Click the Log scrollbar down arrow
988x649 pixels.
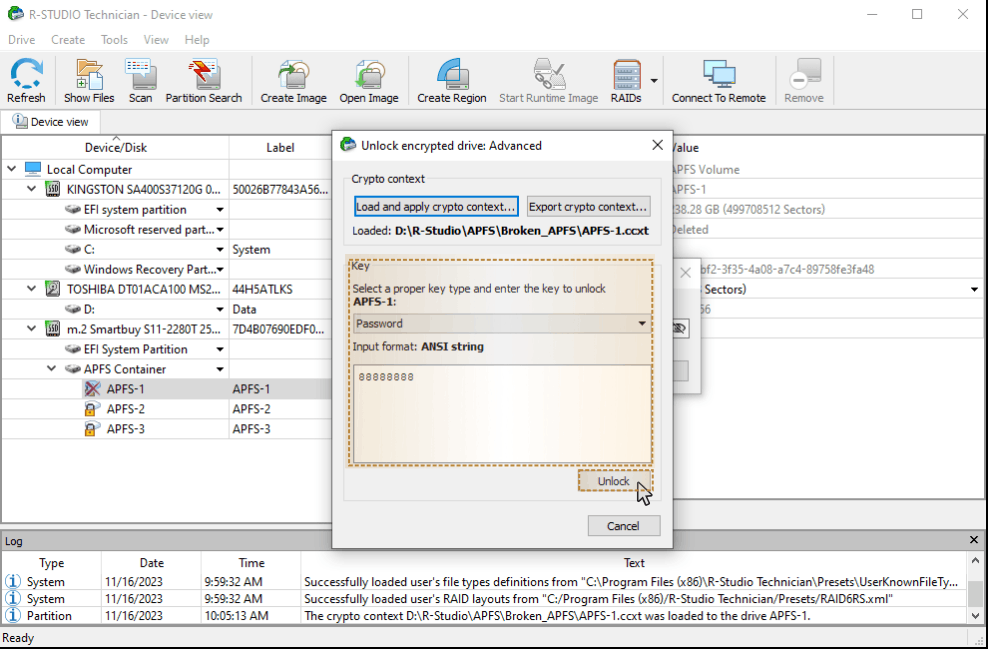click(x=975, y=616)
